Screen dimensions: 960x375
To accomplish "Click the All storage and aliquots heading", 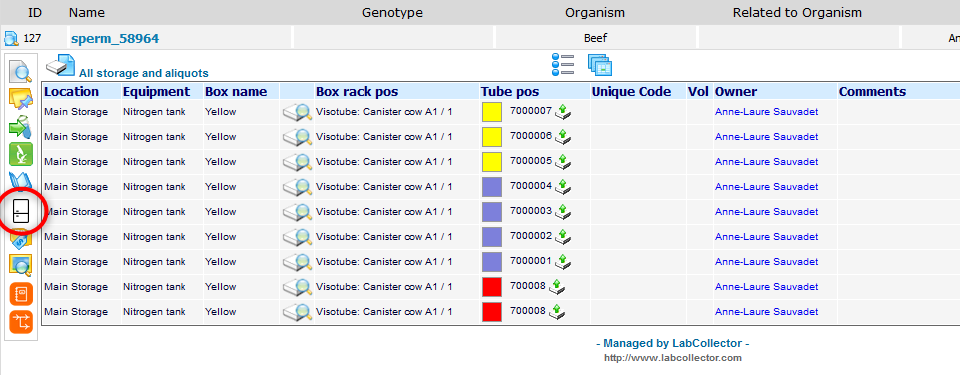I will tap(144, 74).
